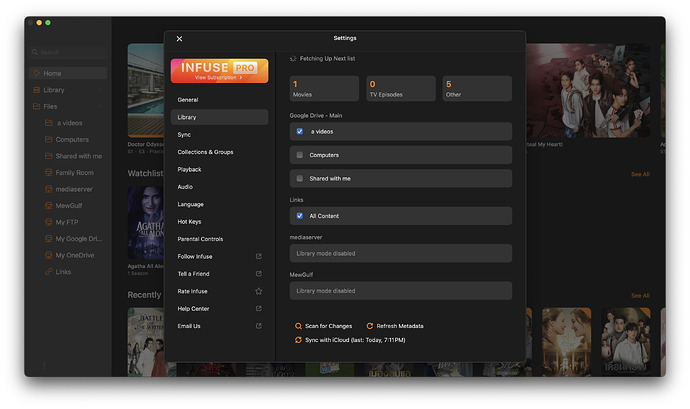690x409 pixels.
Task: Click Library icon in main sidebar
Action: (x=37, y=90)
